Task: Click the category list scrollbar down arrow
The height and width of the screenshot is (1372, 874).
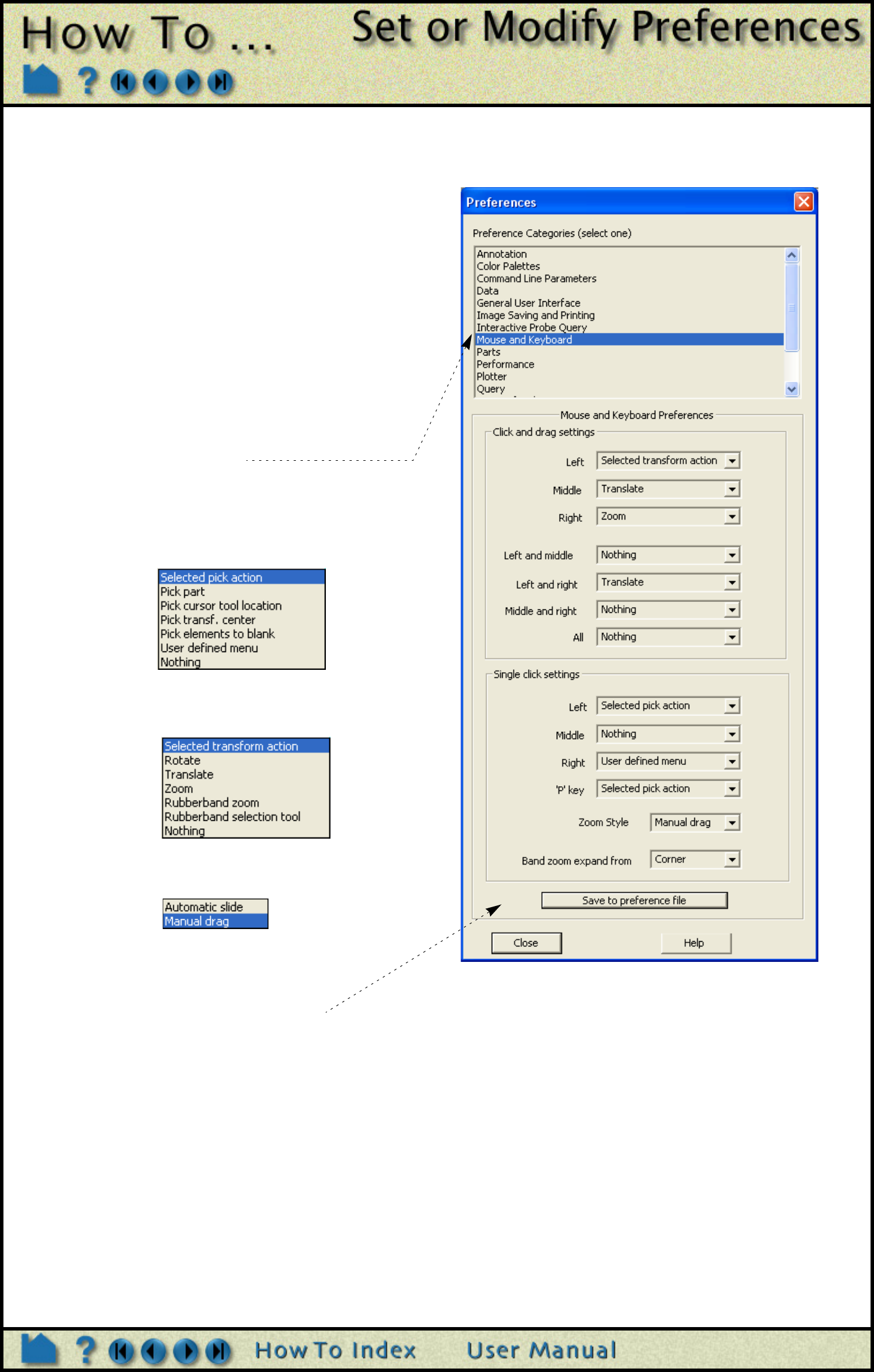Action: pos(792,389)
